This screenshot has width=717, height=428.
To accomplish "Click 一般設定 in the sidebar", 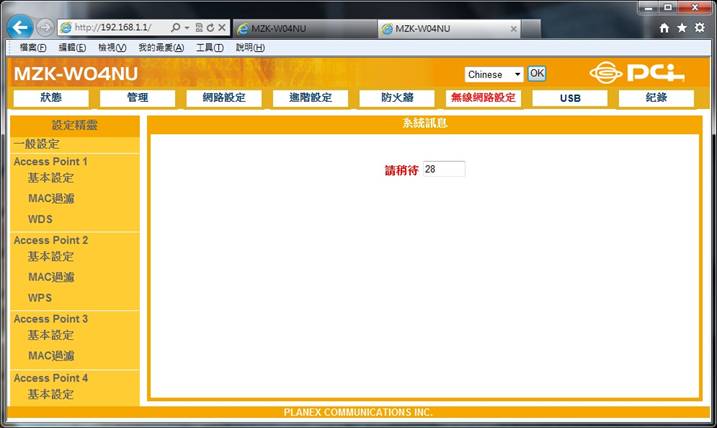I will pyautogui.click(x=37, y=144).
